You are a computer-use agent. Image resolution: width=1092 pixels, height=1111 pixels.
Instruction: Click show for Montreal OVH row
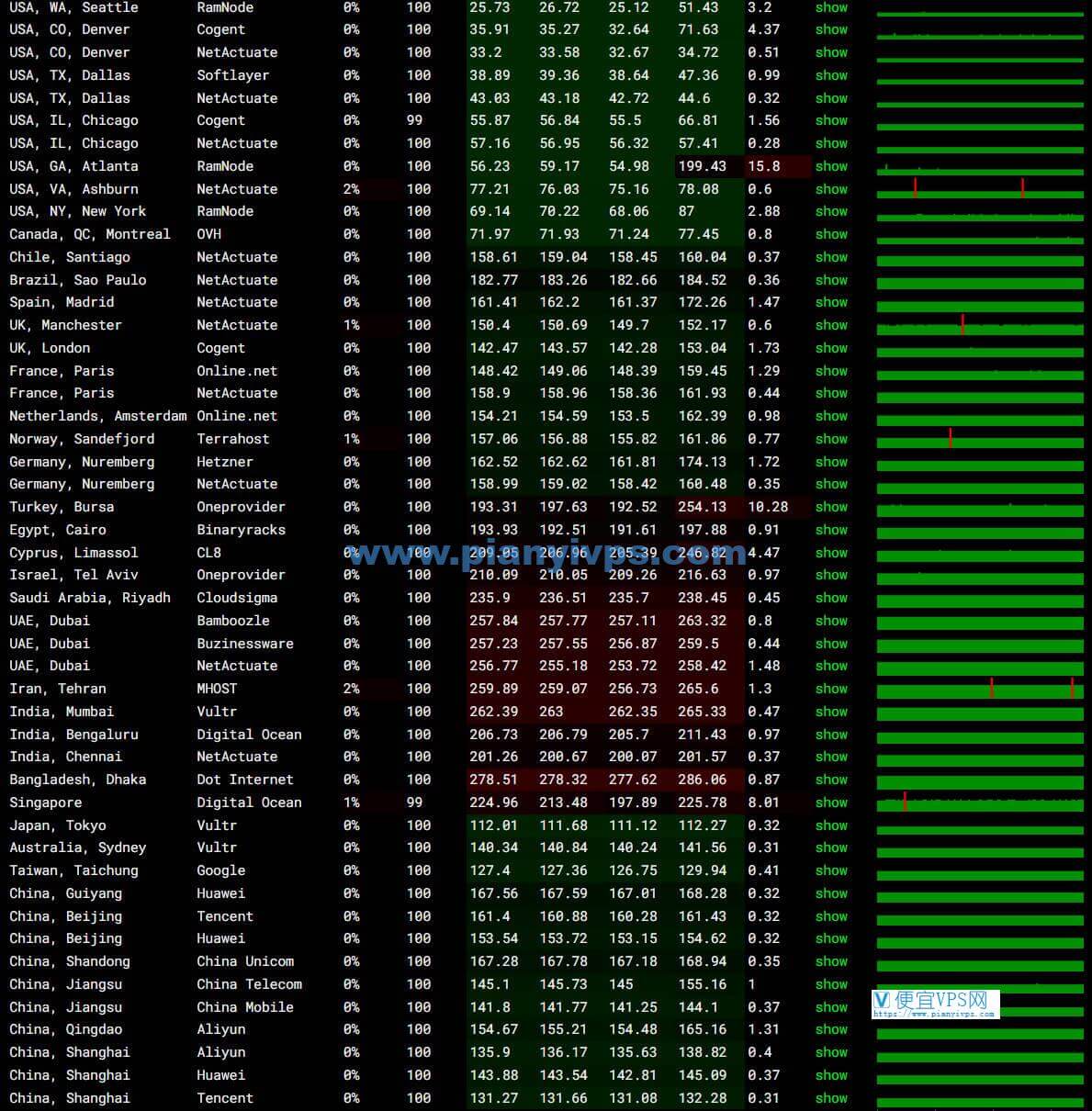tap(831, 234)
